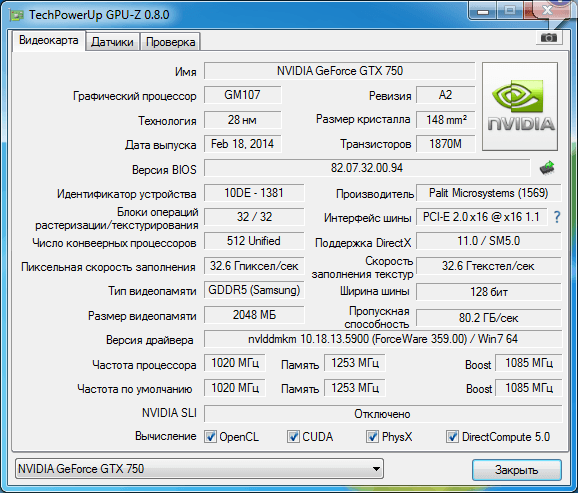
Task: Click 1253 МГц memory in Частота по умолчанию row
Action: [355, 388]
